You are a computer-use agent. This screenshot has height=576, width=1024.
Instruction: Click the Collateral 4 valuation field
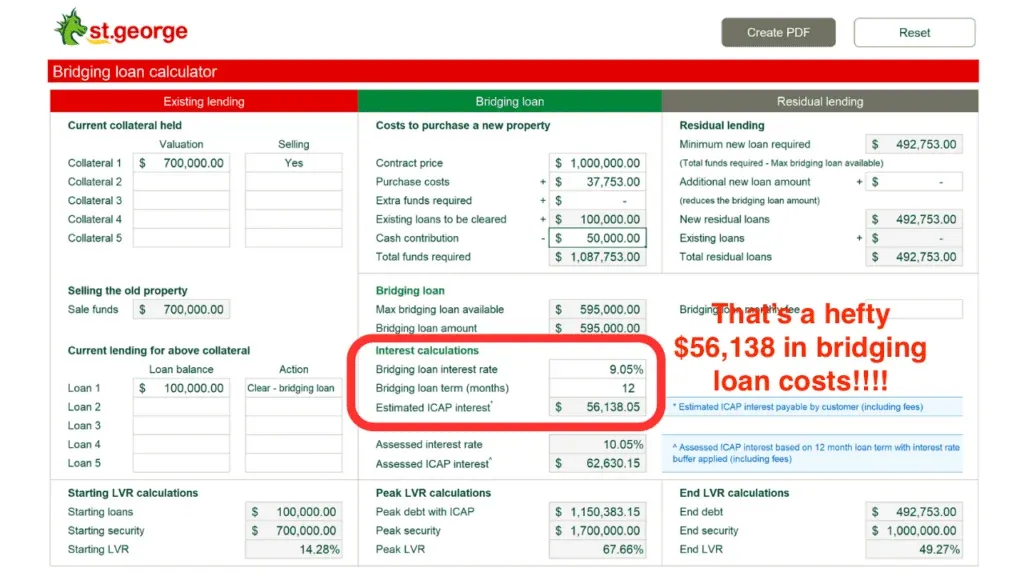pyautogui.click(x=182, y=219)
